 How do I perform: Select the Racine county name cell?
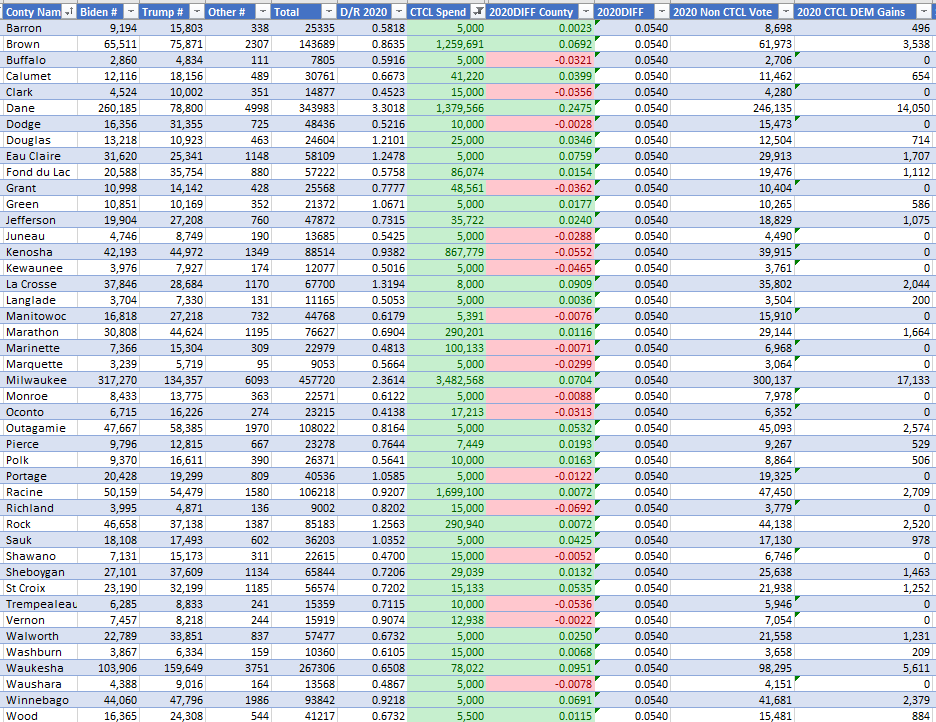click(x=39, y=492)
